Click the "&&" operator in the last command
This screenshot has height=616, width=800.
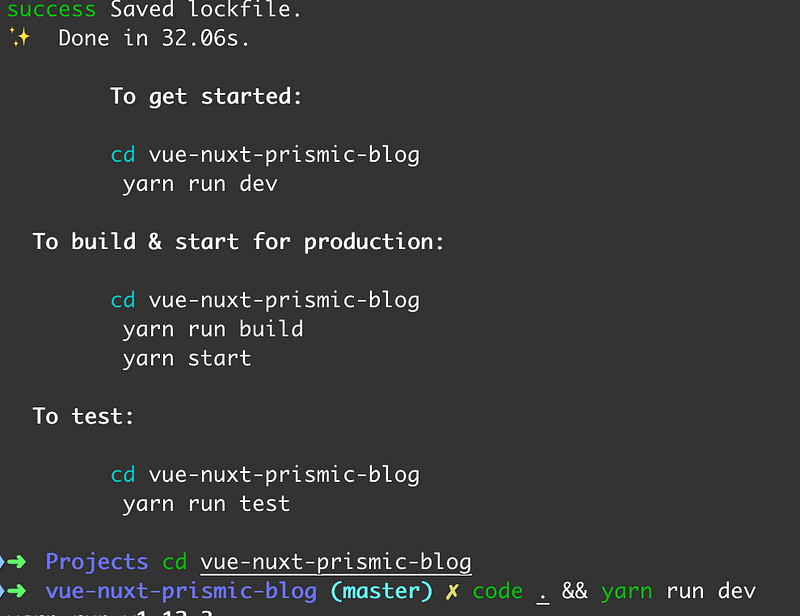[574, 591]
